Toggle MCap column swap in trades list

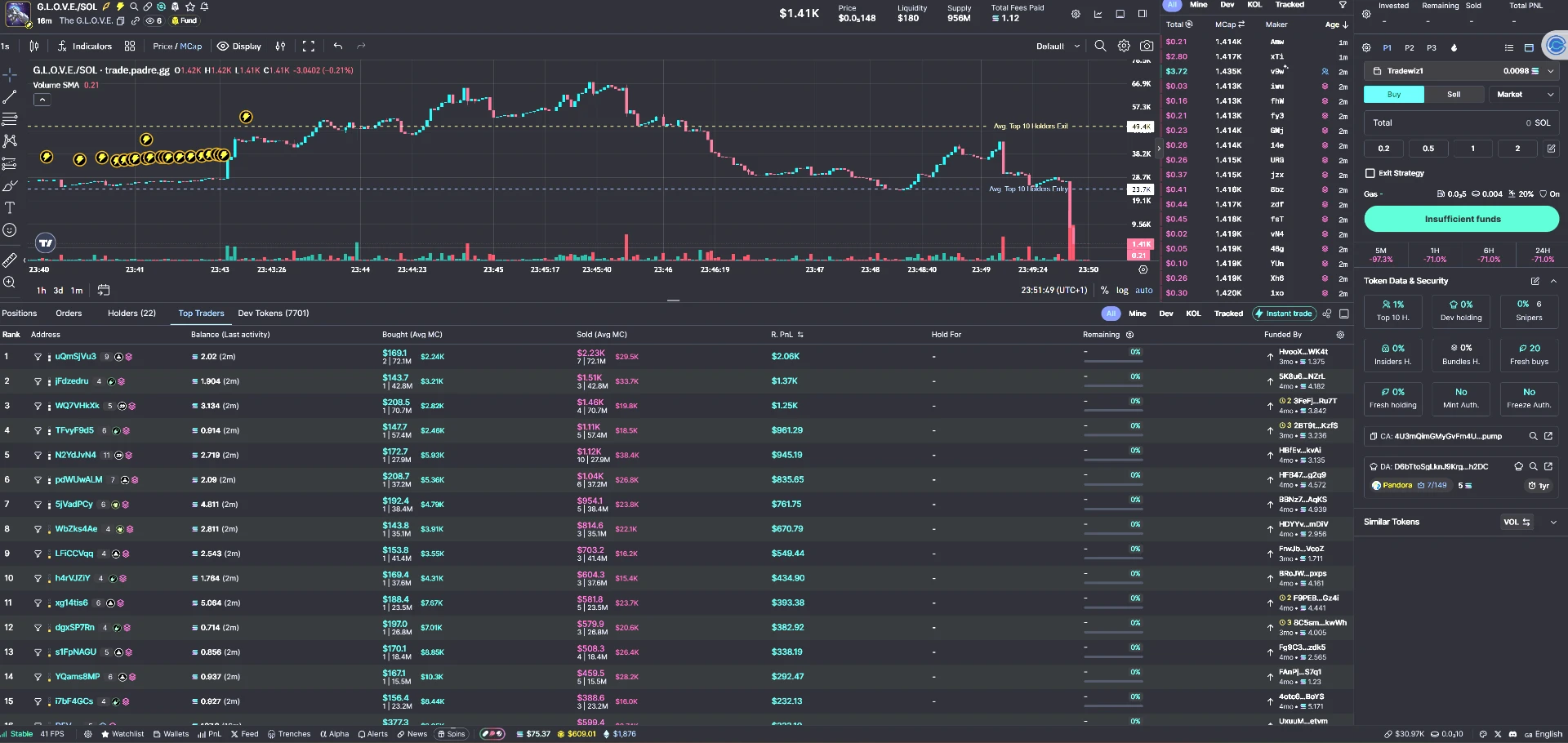[x=1241, y=24]
